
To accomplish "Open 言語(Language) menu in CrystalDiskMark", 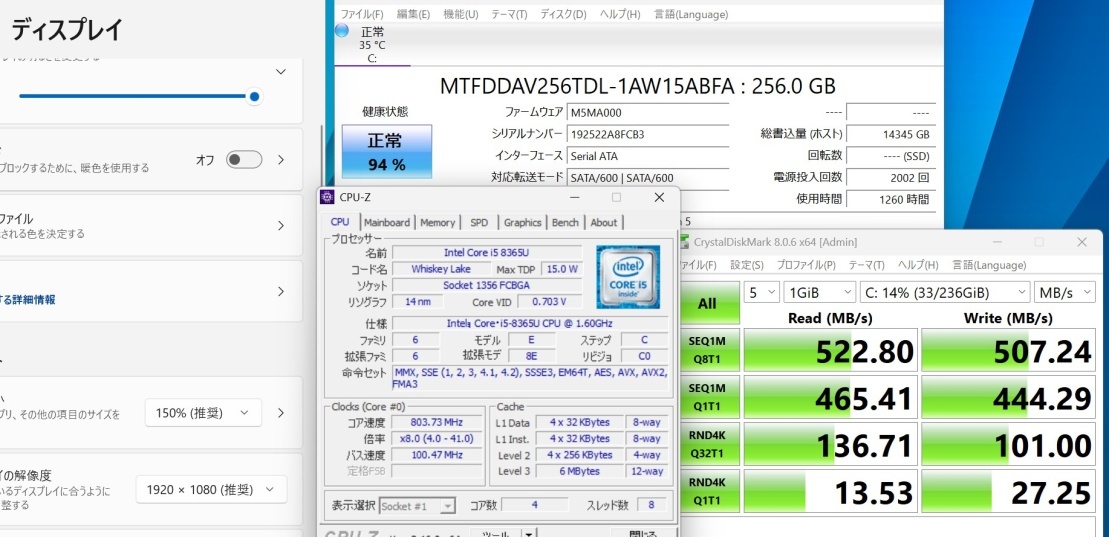I will point(989,265).
